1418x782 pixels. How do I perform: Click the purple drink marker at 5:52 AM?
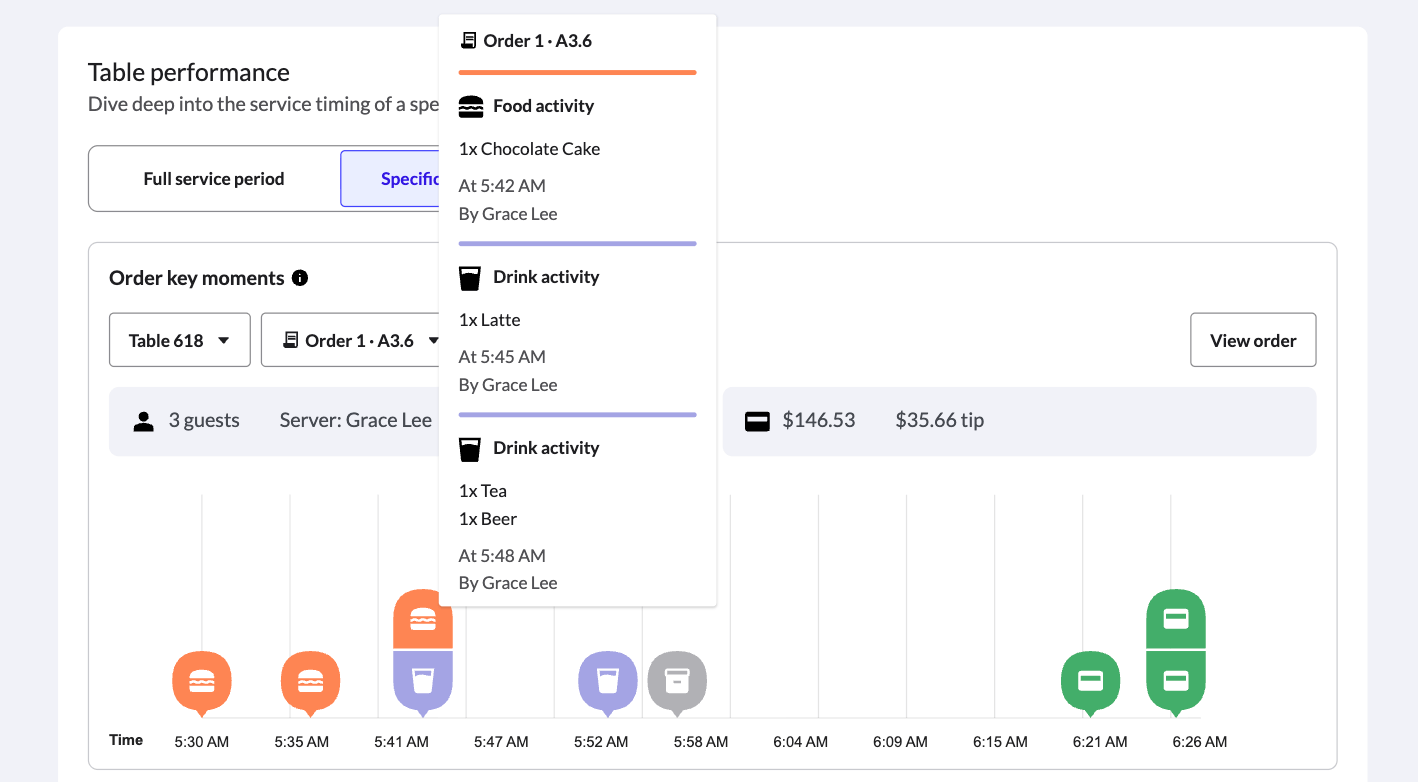tap(608, 682)
